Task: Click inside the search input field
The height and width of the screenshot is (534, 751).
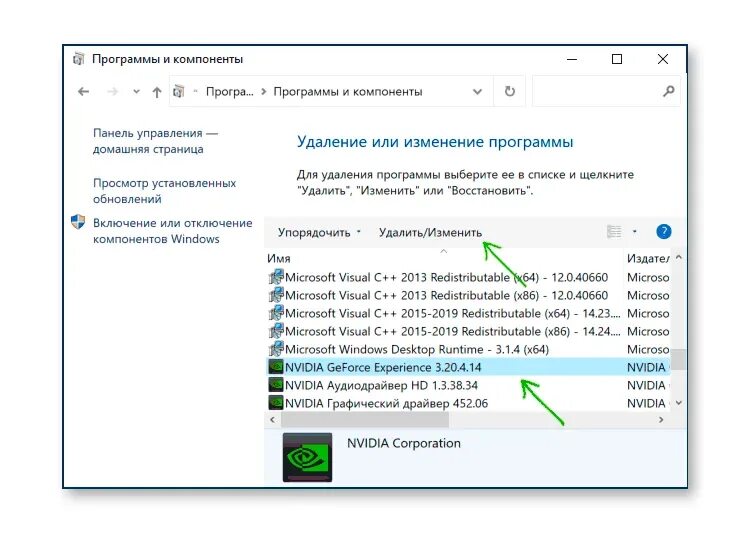Action: pyautogui.click(x=596, y=91)
